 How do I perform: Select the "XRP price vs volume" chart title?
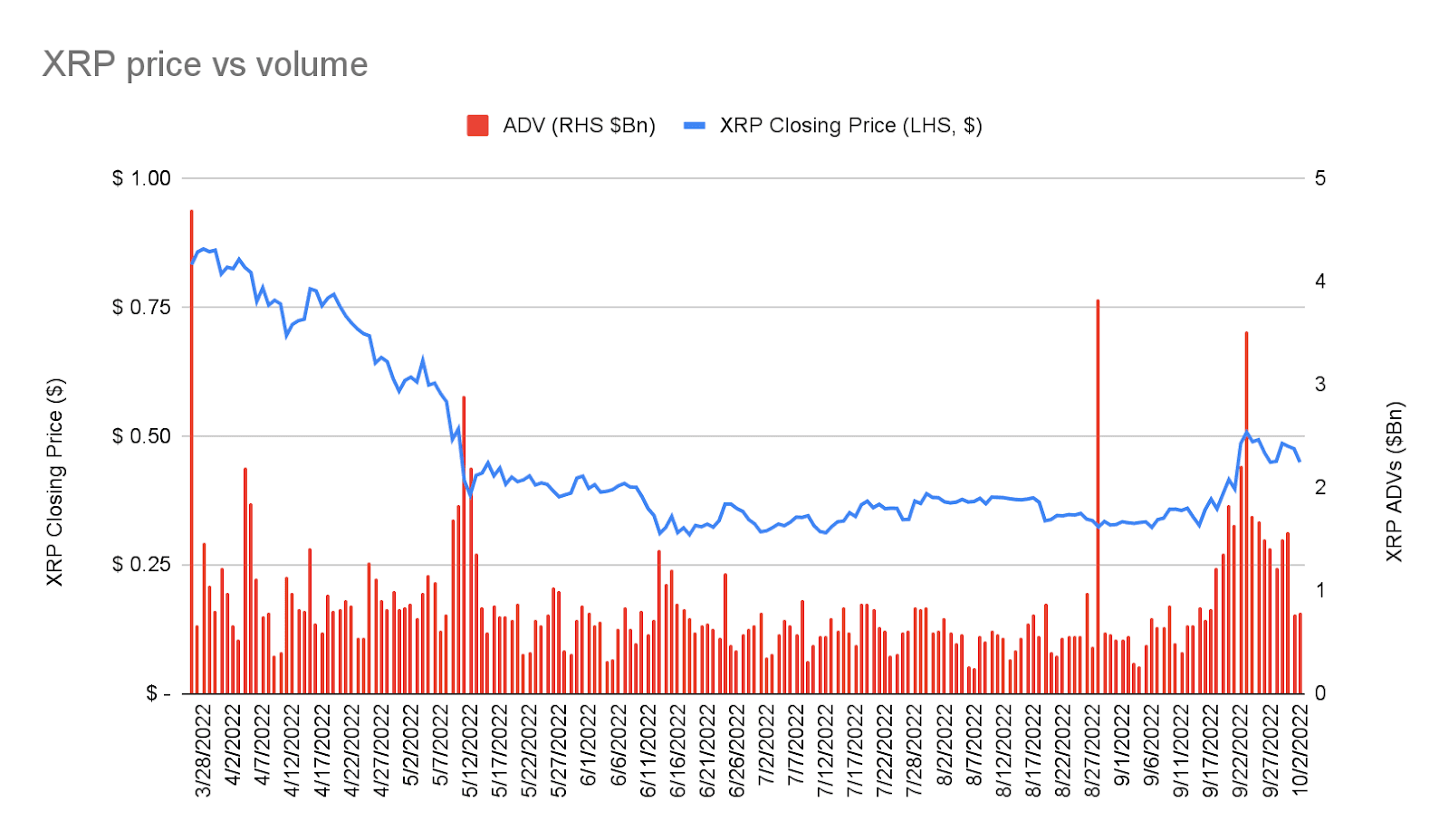pos(206,65)
